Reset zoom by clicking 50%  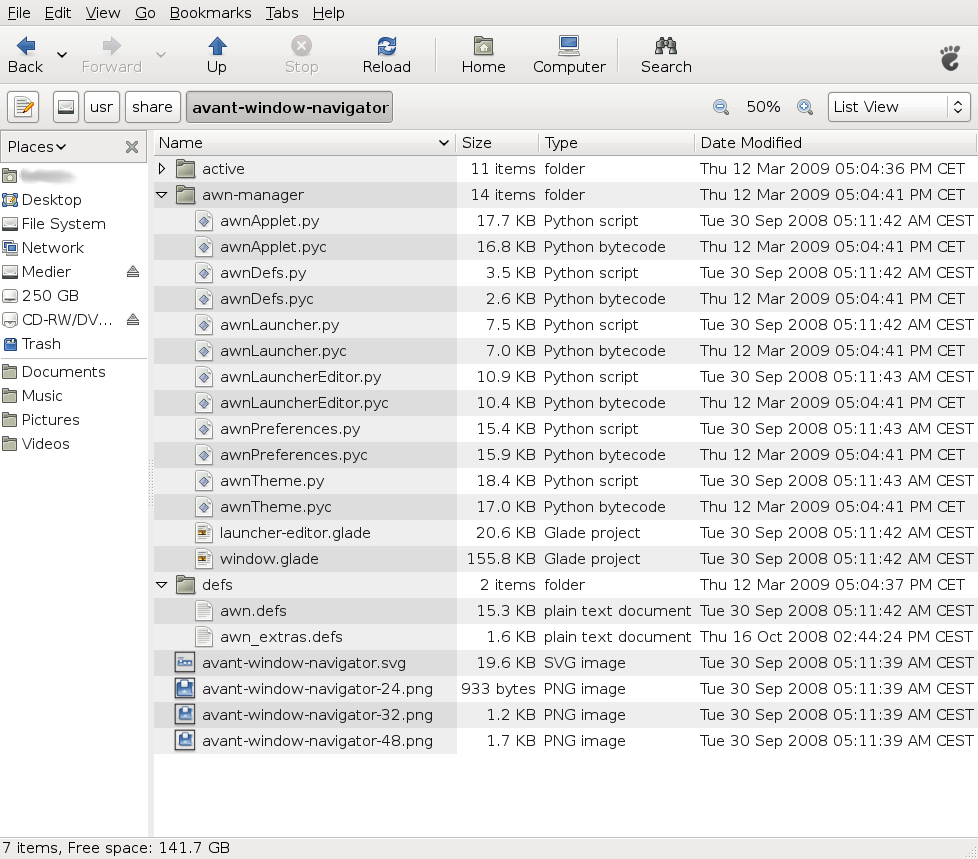763,107
